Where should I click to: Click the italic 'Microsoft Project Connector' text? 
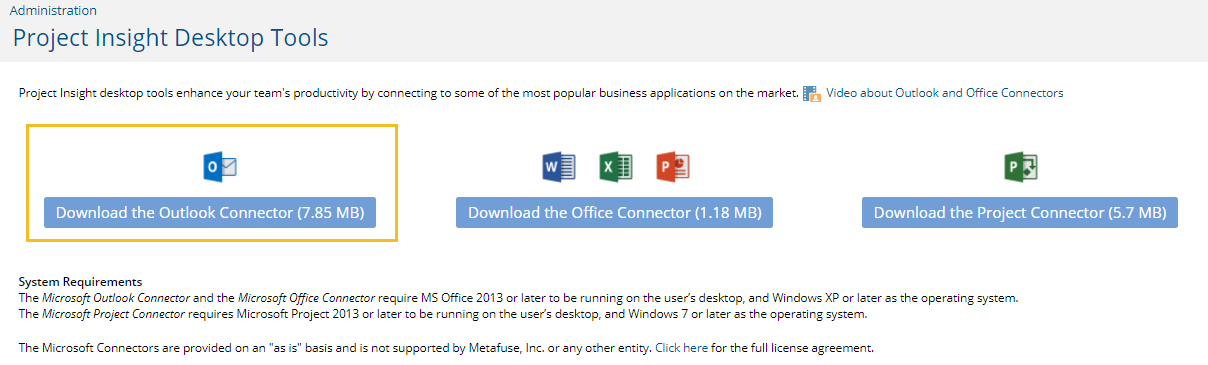click(113, 314)
